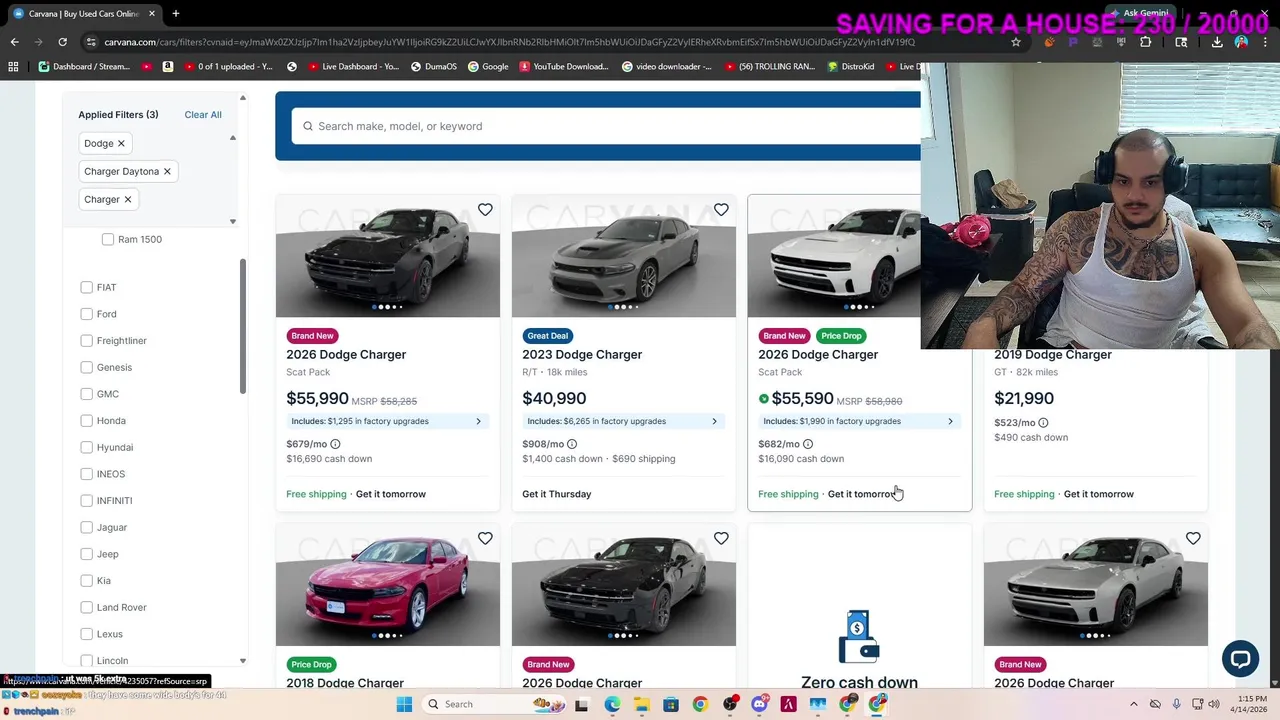Go back with browser back arrow
This screenshot has width=1280, height=720.
pos(14,42)
